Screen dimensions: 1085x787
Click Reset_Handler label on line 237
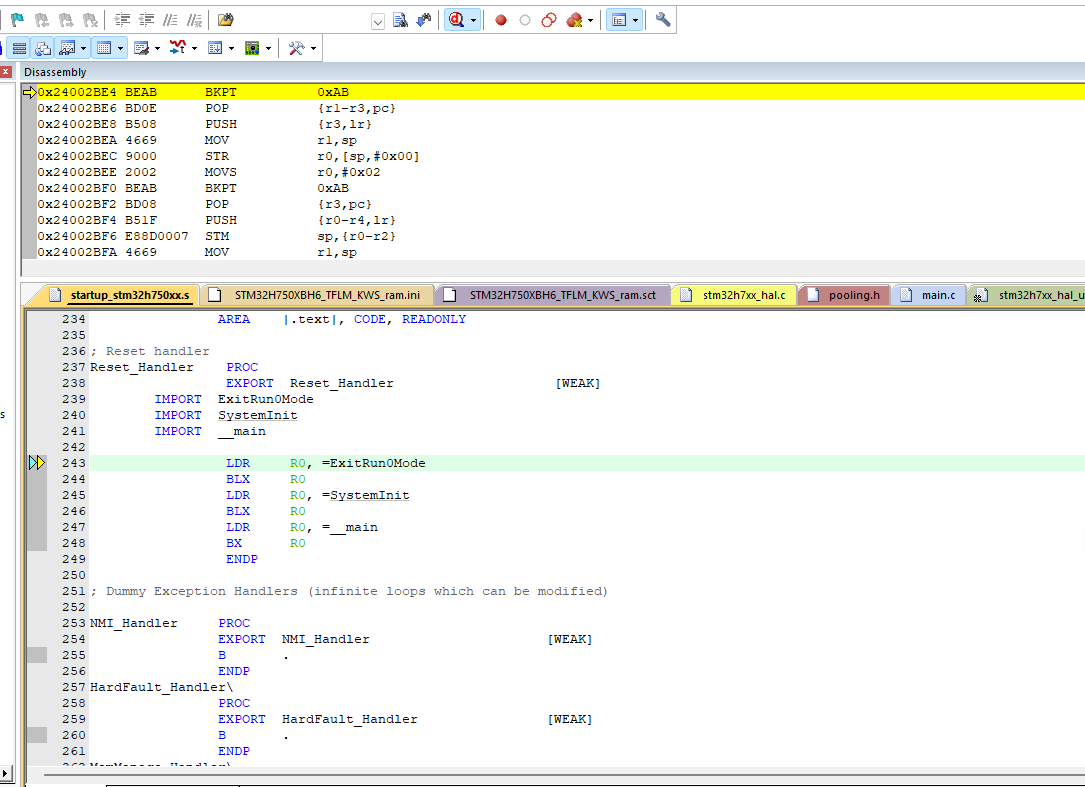[142, 367]
